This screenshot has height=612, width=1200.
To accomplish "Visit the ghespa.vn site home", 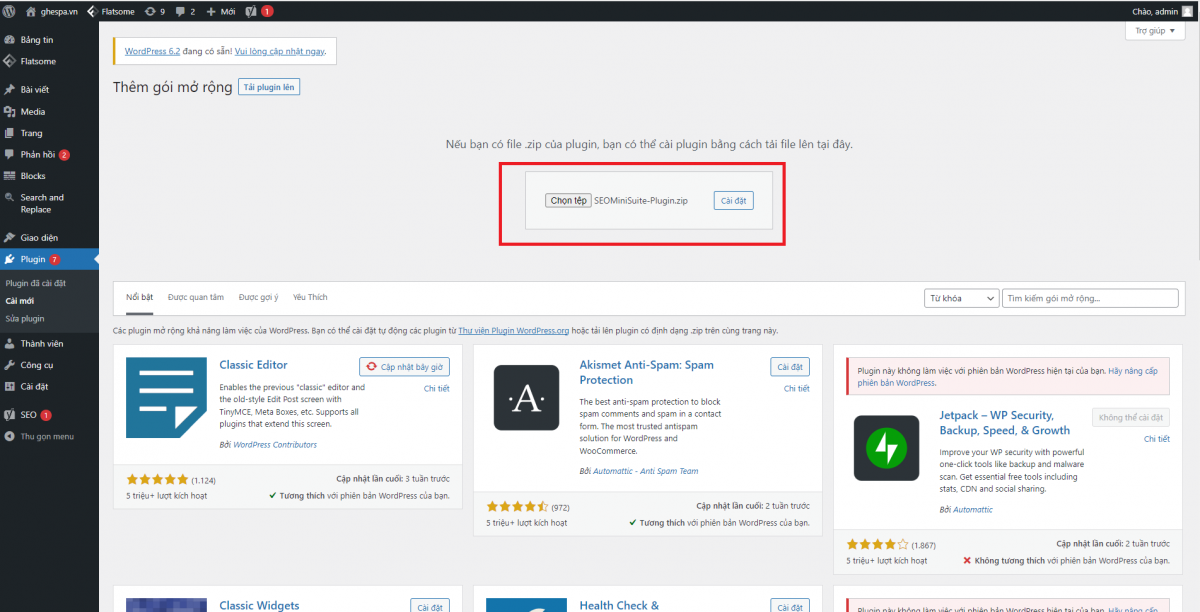I will [x=54, y=11].
